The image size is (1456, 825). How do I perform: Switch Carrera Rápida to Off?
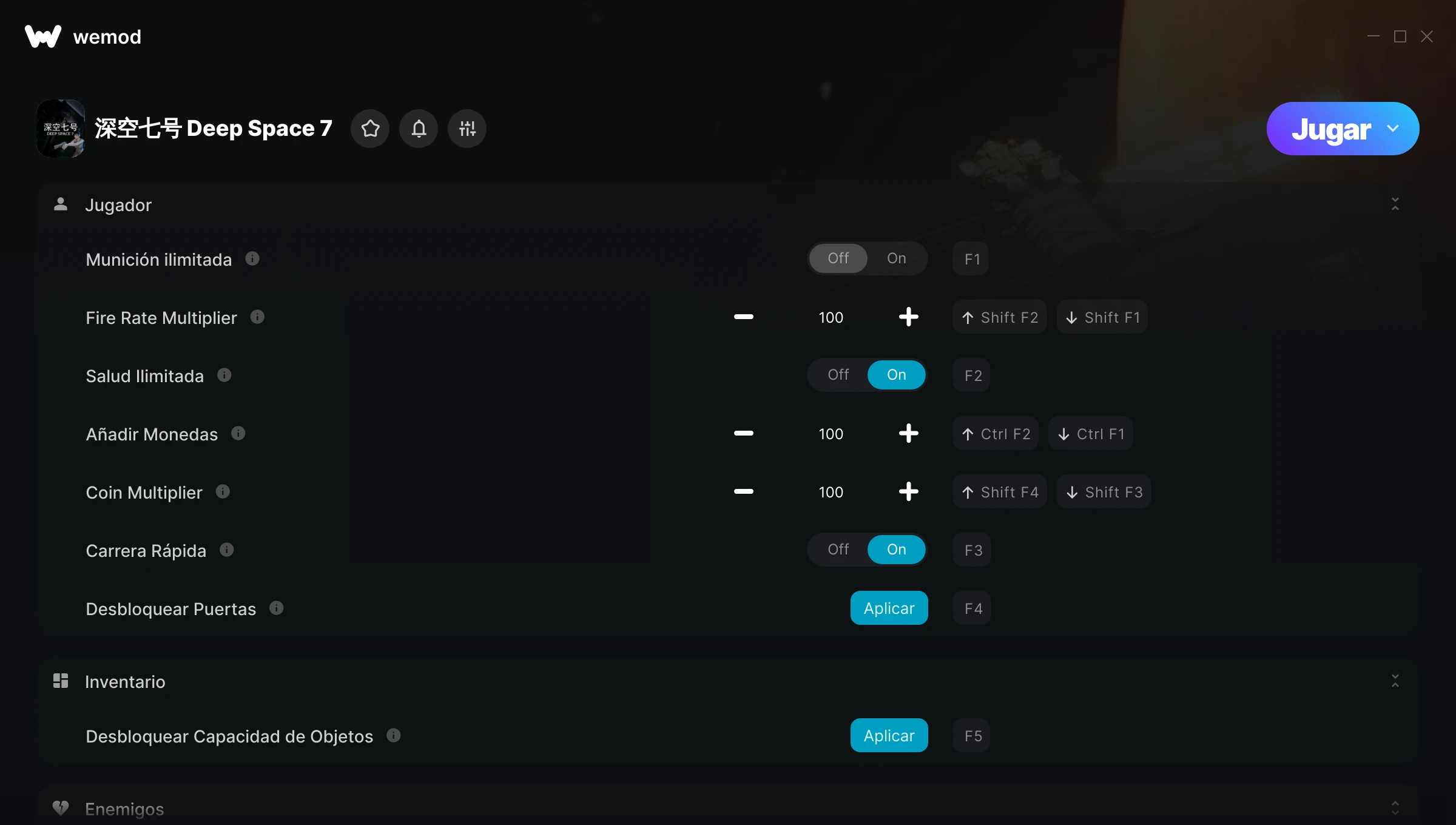pos(838,550)
